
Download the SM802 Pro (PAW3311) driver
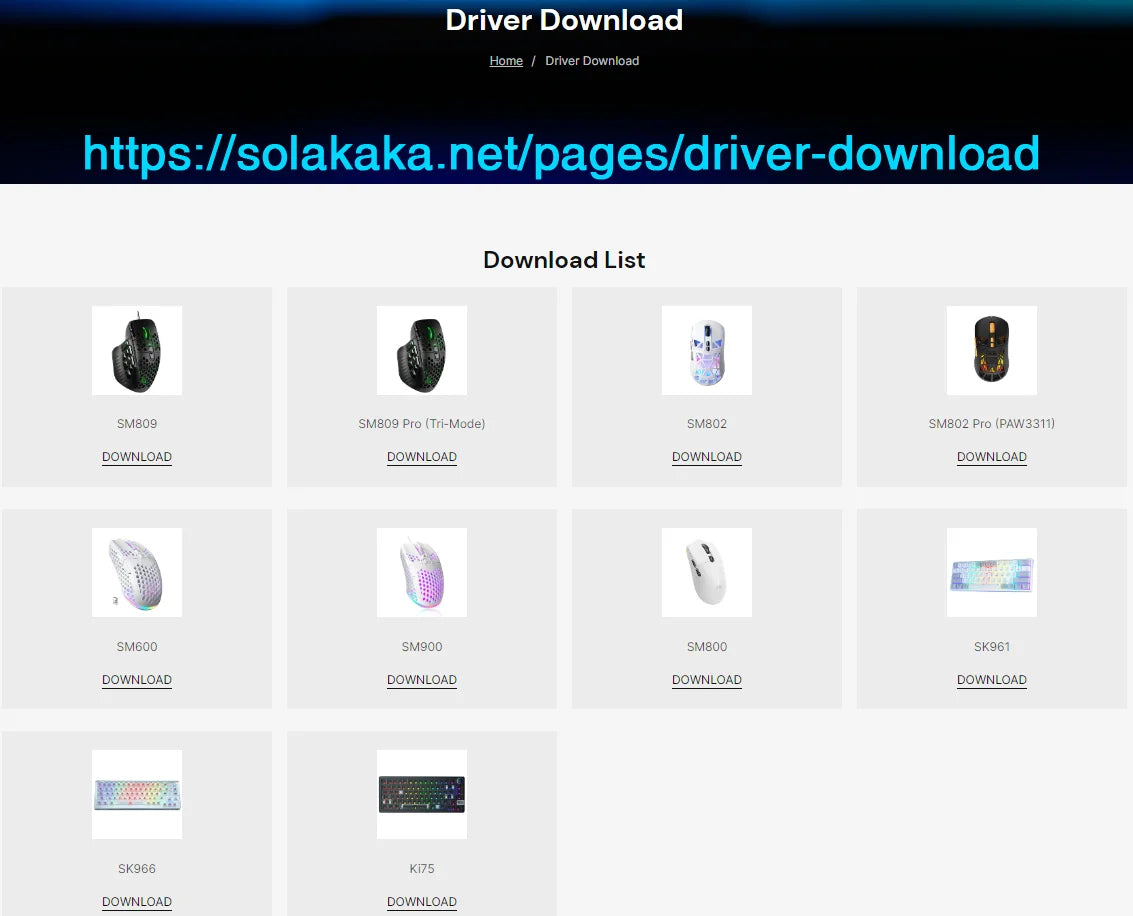pos(992,457)
